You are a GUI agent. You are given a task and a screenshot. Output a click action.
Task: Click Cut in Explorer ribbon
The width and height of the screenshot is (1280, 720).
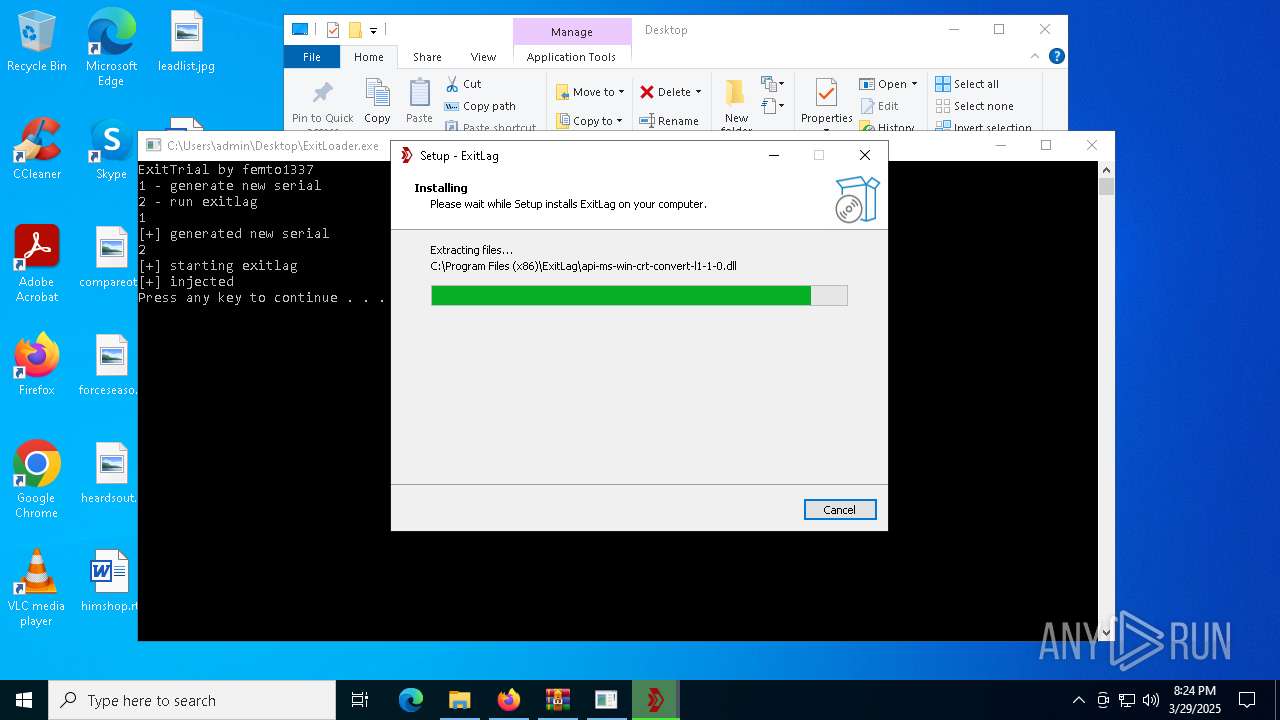(x=463, y=84)
